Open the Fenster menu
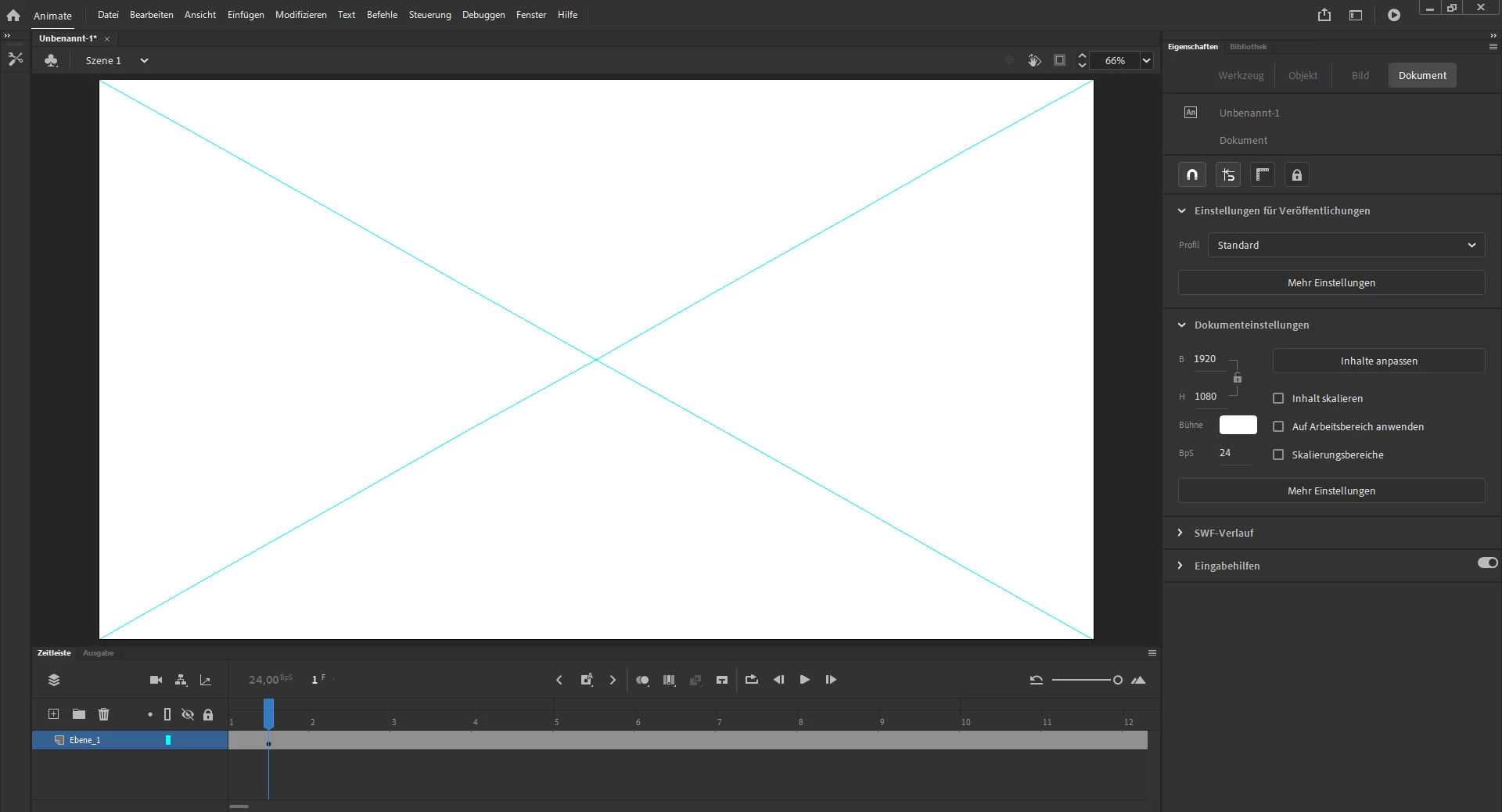Screen dimensions: 1502x812 click(530, 15)
